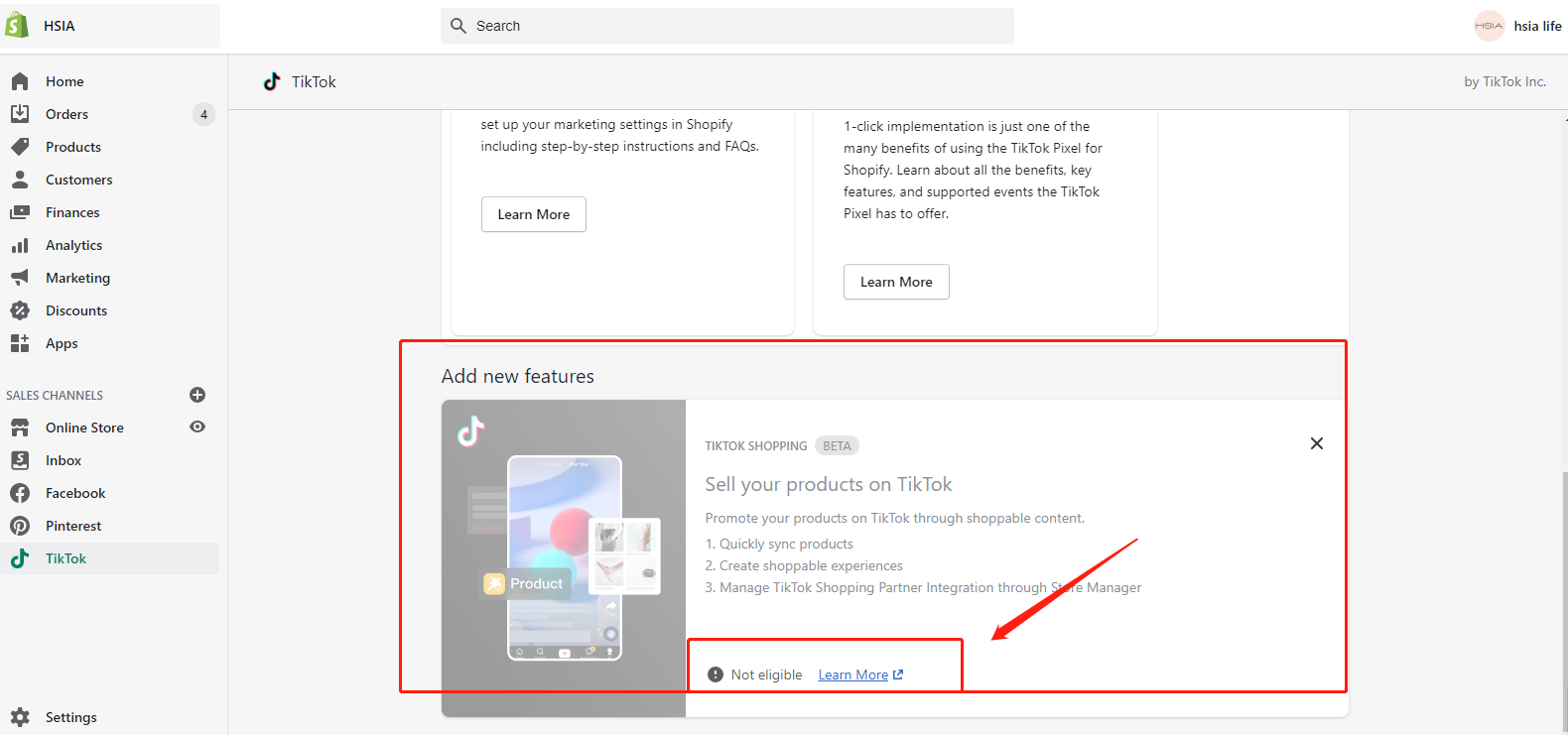This screenshot has height=735, width=1568.
Task: Add a sales channel with plus icon
Action: pos(197,395)
